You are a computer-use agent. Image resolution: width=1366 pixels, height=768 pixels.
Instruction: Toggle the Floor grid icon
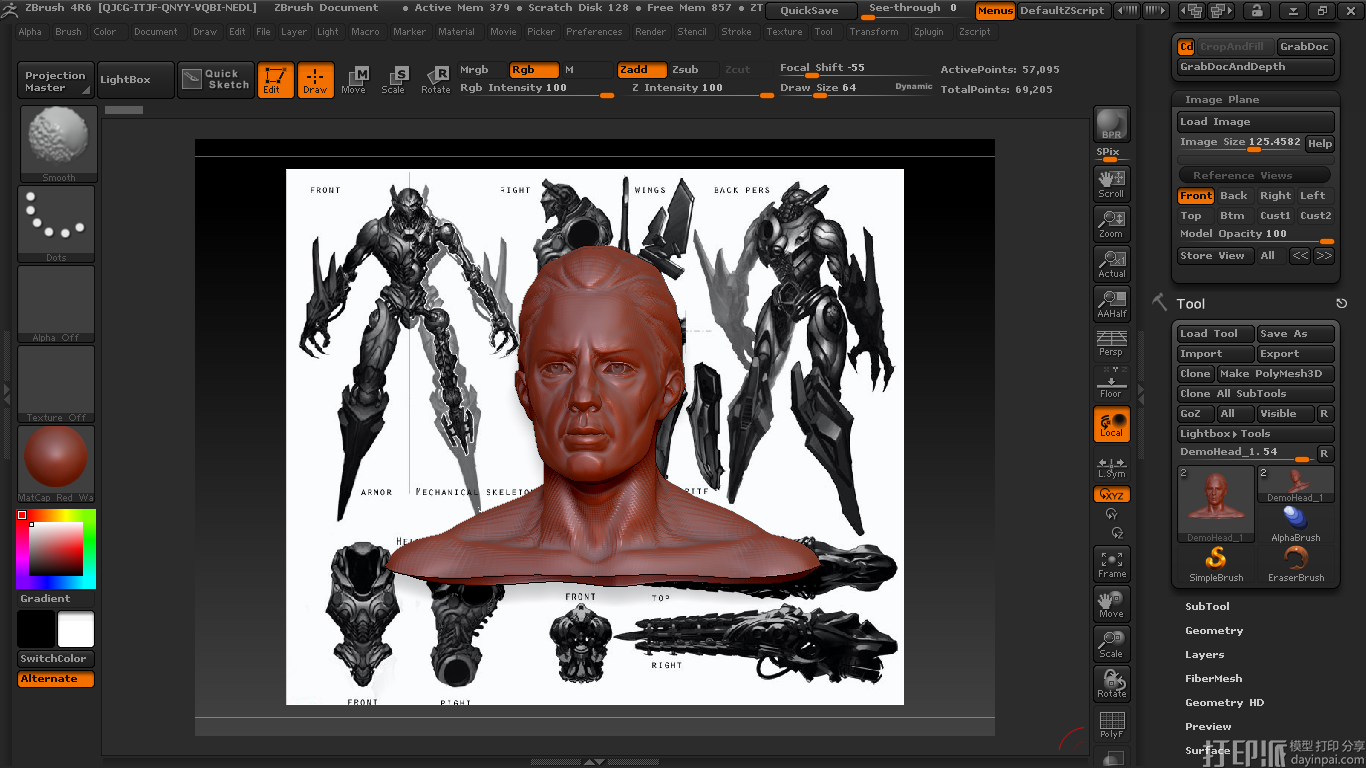(1112, 383)
